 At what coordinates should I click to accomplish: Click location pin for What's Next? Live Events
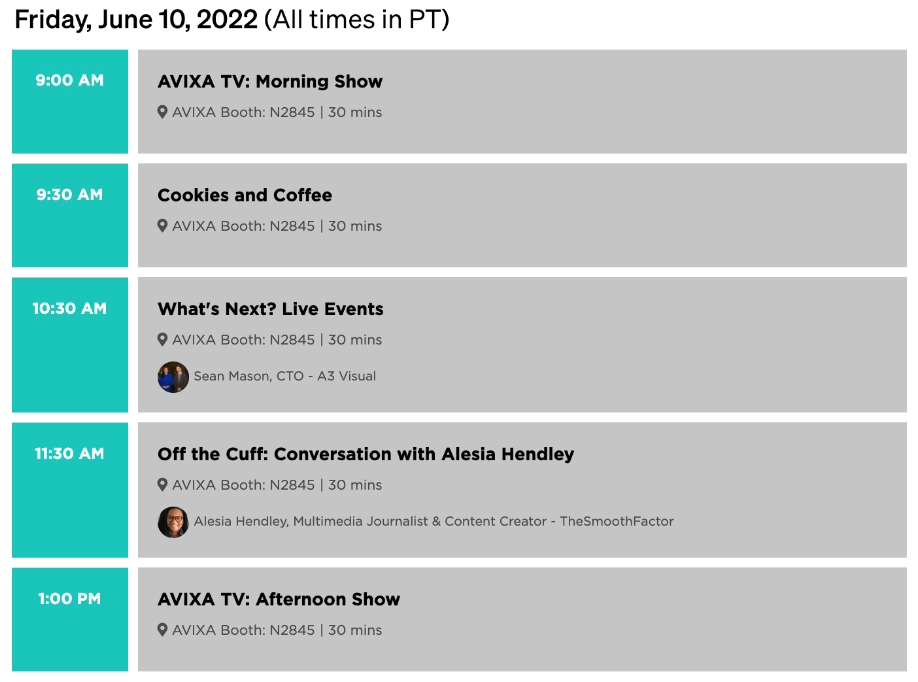pos(162,340)
